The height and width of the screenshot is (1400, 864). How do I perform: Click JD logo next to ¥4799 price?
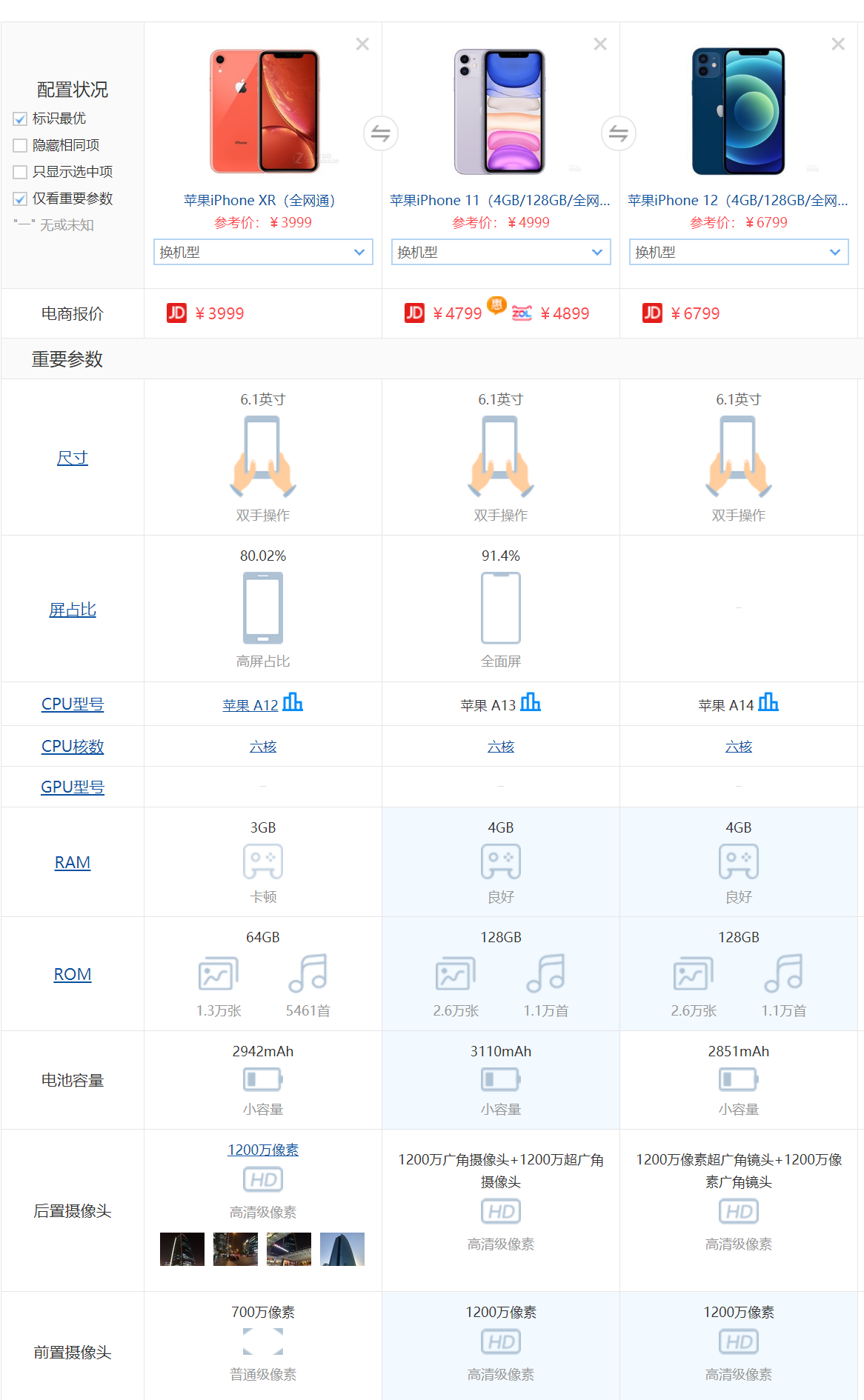414,313
